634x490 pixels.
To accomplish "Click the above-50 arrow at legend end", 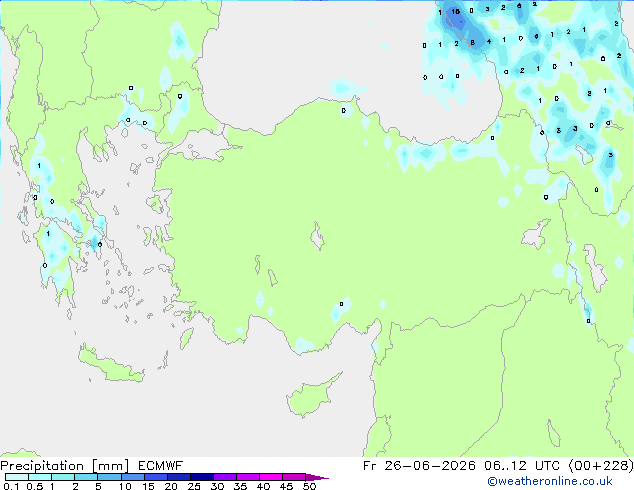I will pos(316,477).
